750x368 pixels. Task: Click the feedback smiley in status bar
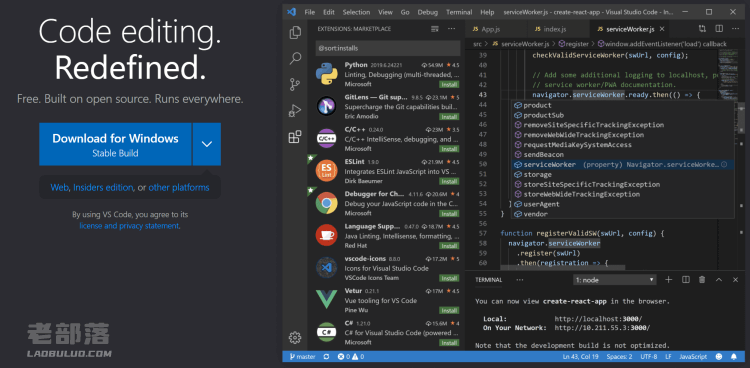click(x=718, y=357)
